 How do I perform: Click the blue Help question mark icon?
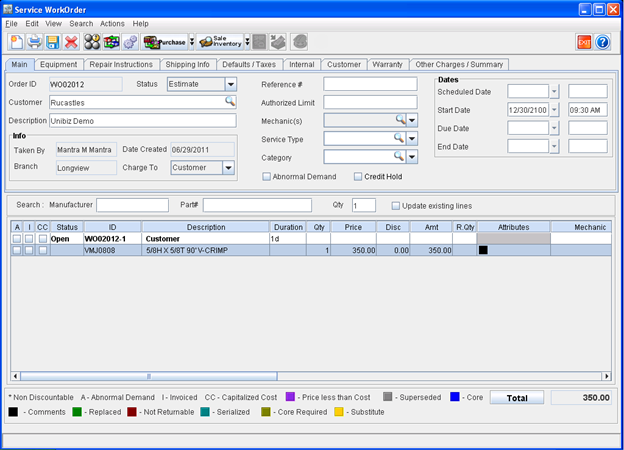(x=603, y=42)
